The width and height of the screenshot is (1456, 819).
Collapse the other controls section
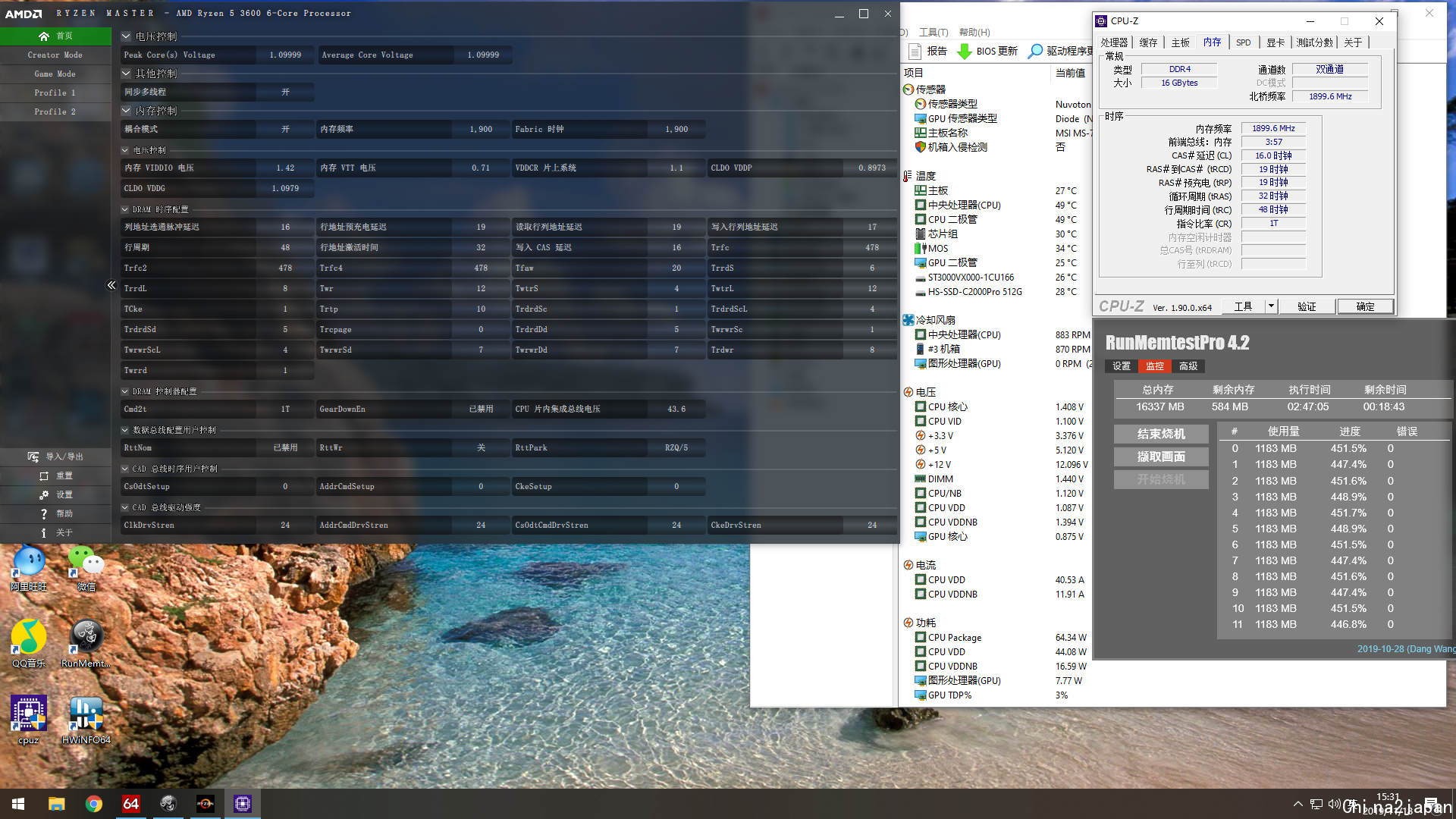tap(126, 74)
